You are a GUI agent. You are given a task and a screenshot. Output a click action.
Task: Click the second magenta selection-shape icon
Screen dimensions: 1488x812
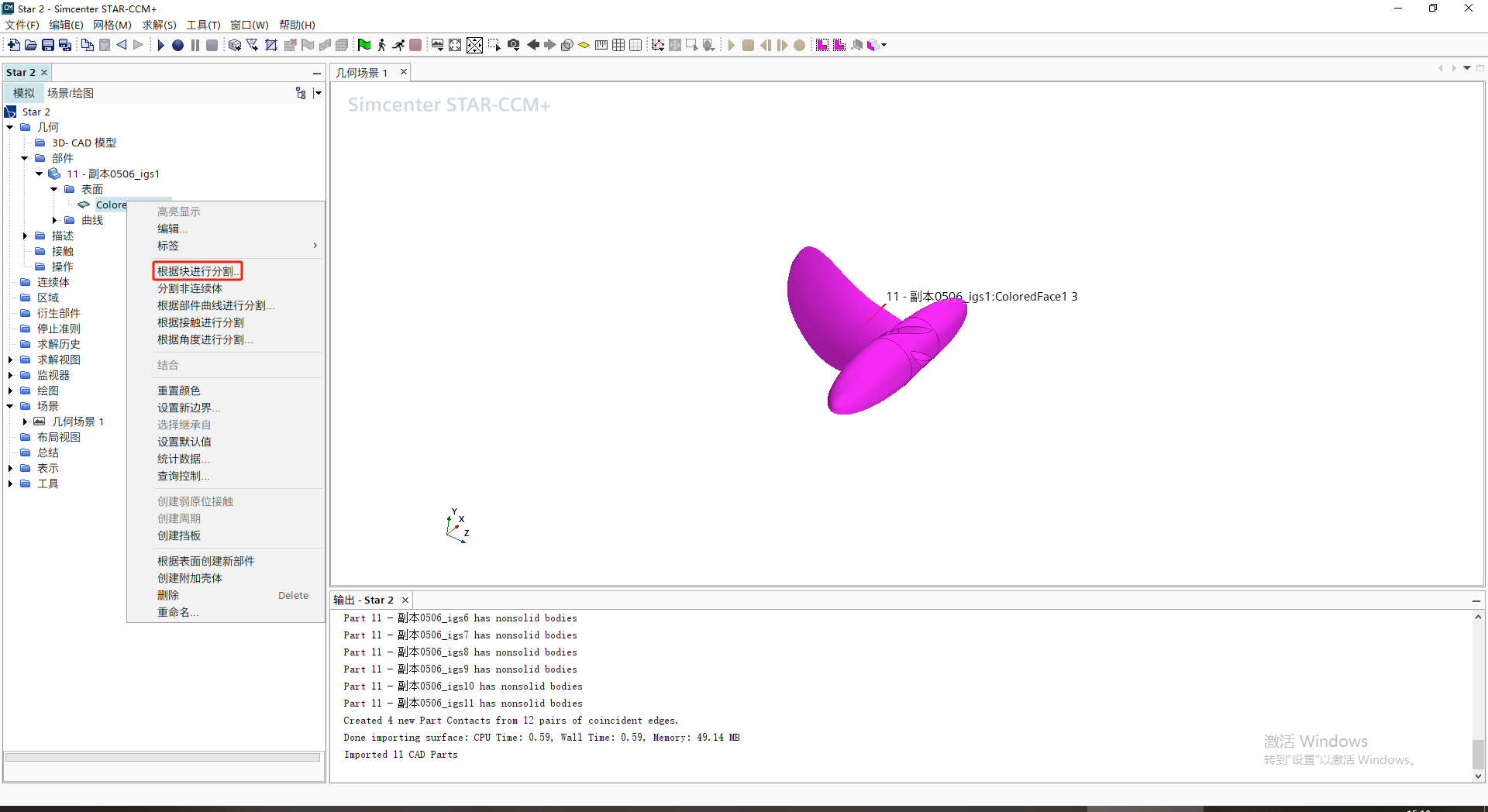click(x=839, y=45)
